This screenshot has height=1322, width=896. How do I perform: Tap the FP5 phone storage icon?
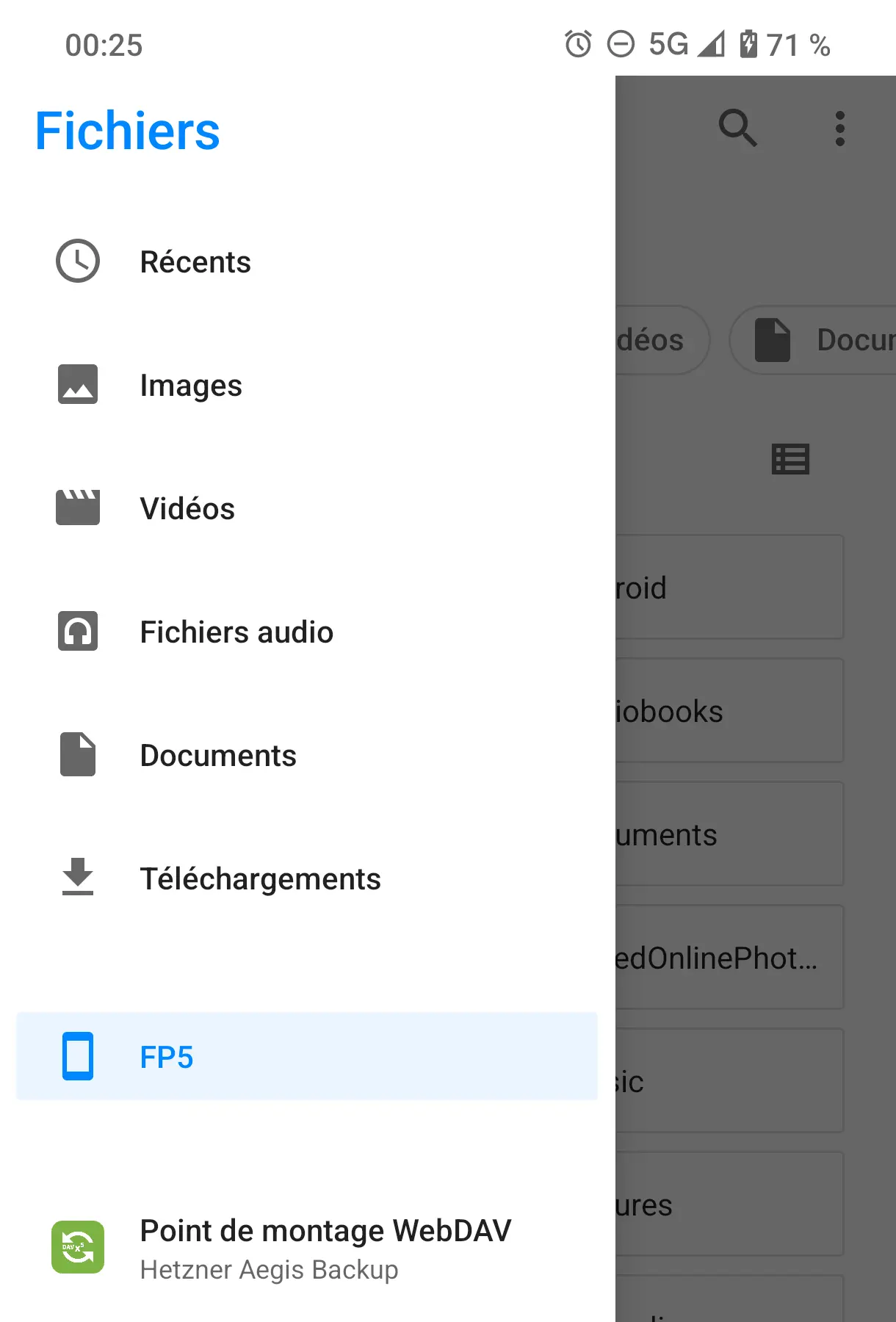pyautogui.click(x=78, y=1056)
